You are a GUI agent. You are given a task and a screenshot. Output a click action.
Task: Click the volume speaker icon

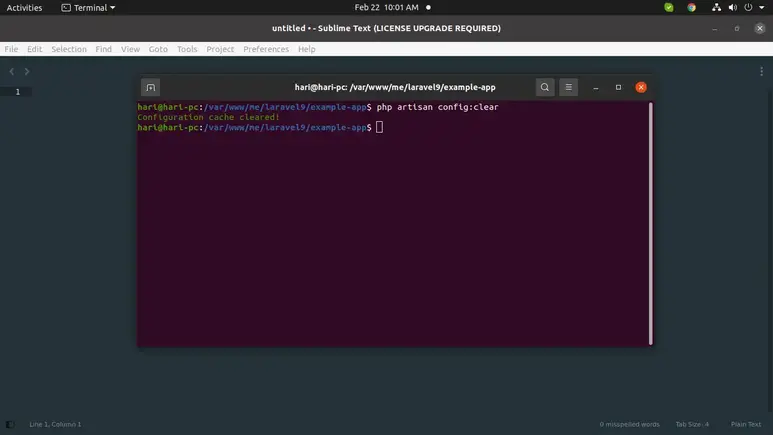point(732,7)
